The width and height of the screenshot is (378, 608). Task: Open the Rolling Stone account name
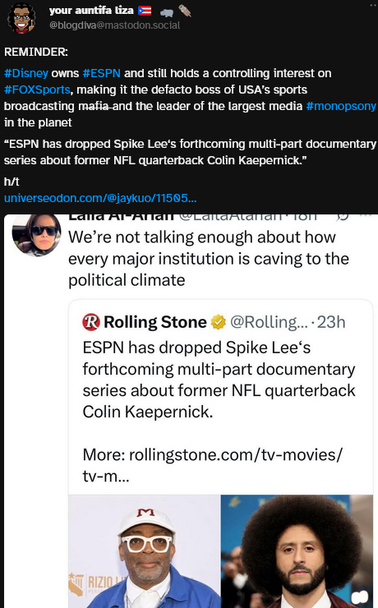(155, 322)
